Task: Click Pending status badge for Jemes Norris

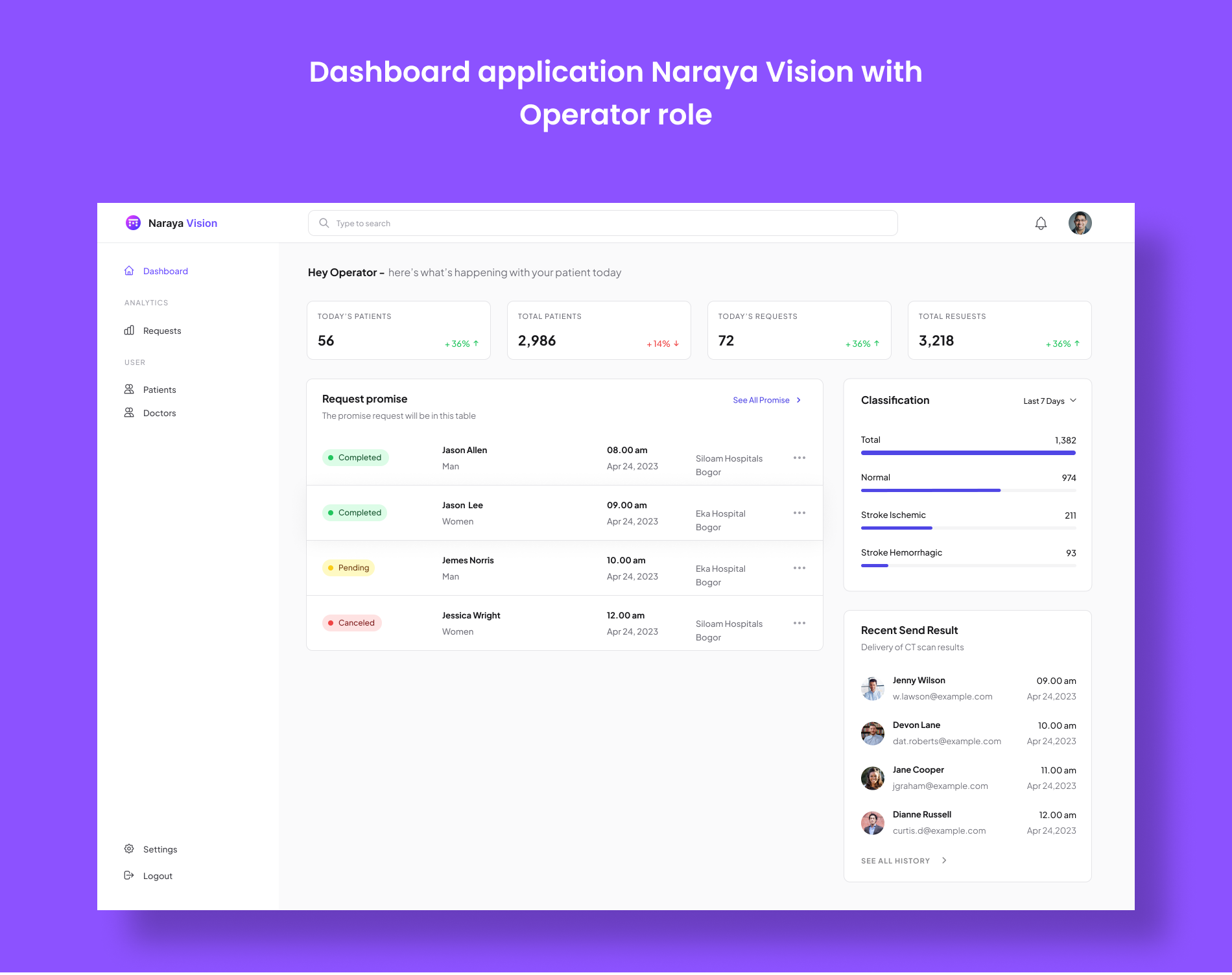Action: (x=349, y=568)
